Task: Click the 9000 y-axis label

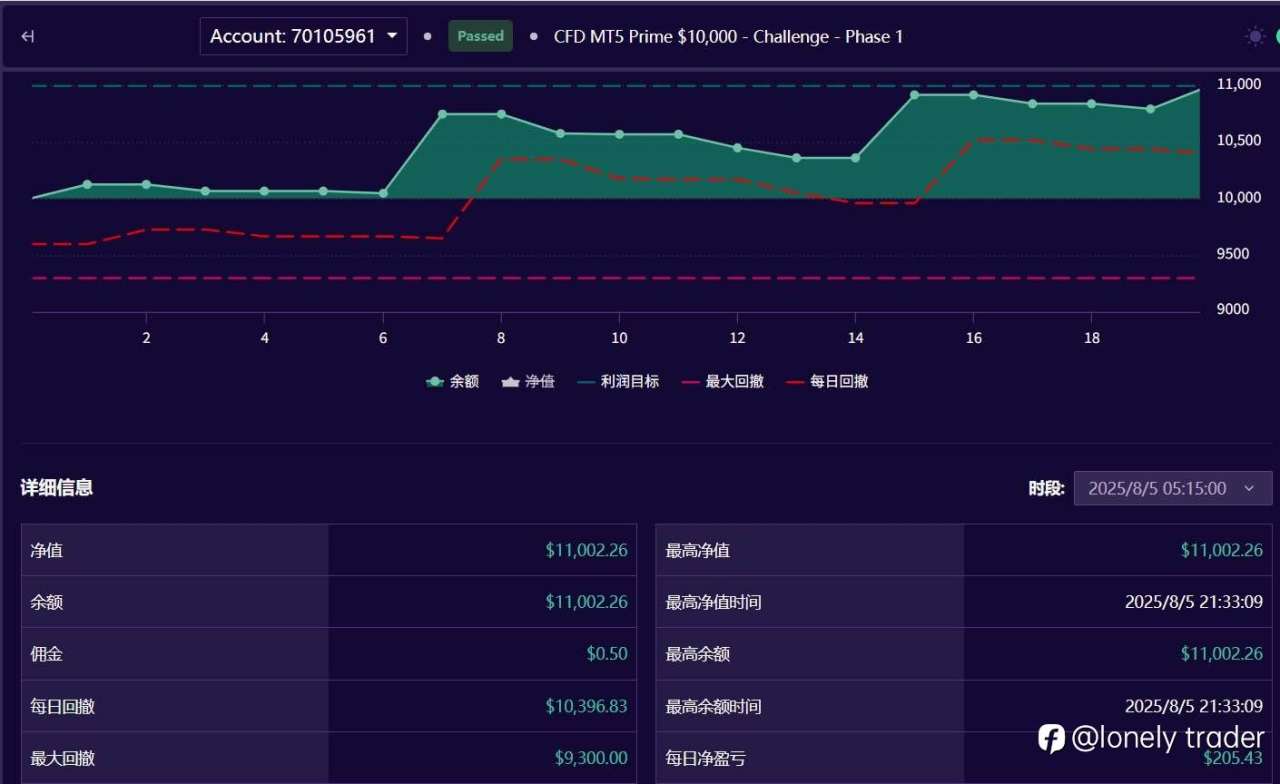Action: (x=1233, y=309)
